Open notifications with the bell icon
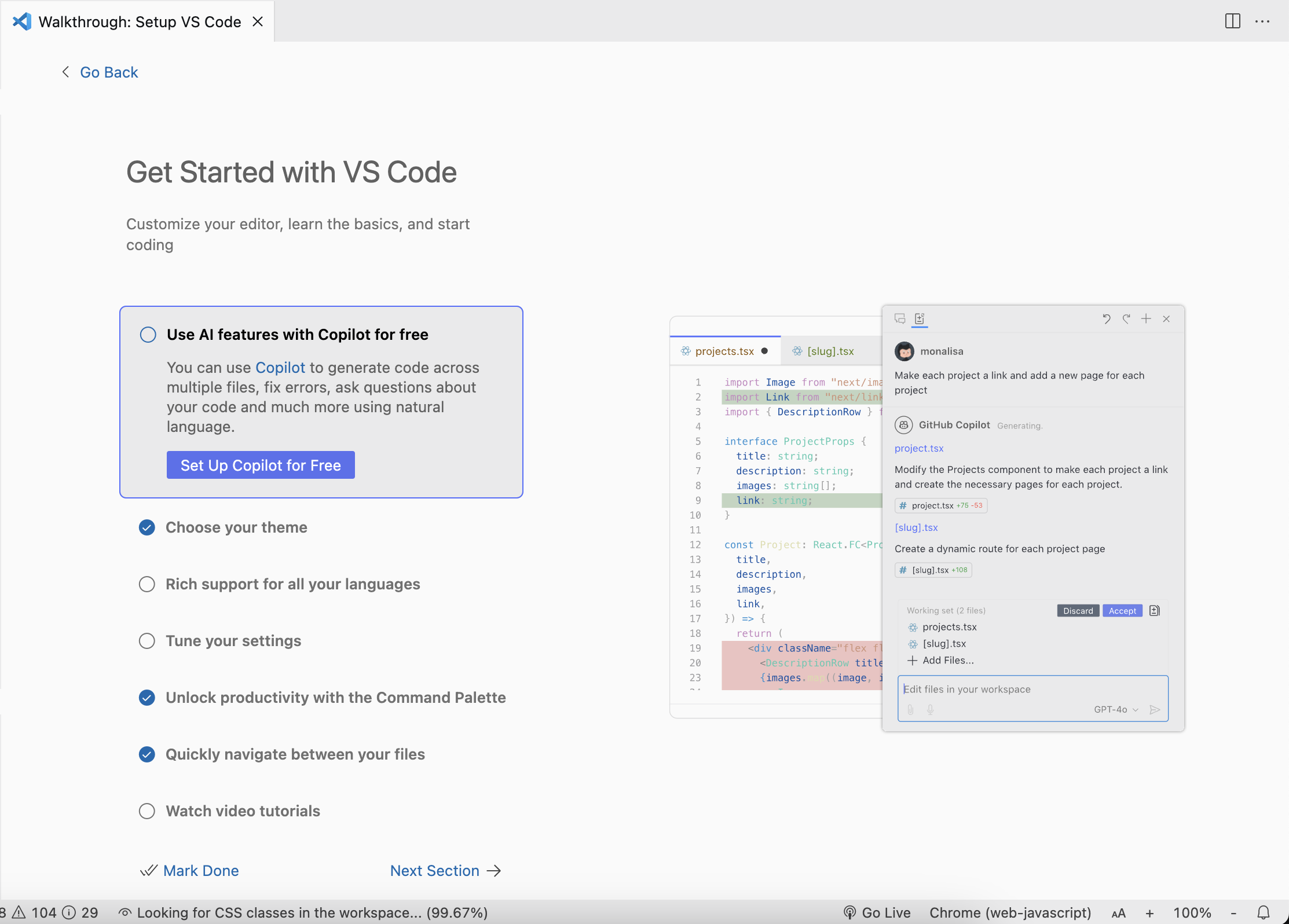Image resolution: width=1289 pixels, height=924 pixels. point(1264,912)
